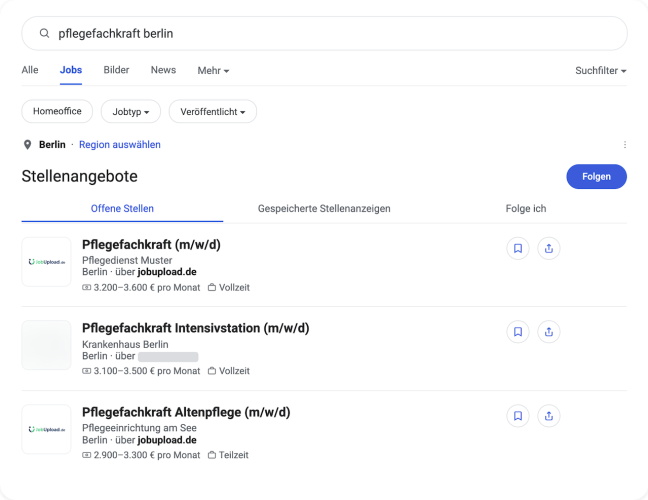Select the Jobs tab
Viewport: 648px width, 500px height.
(71, 70)
